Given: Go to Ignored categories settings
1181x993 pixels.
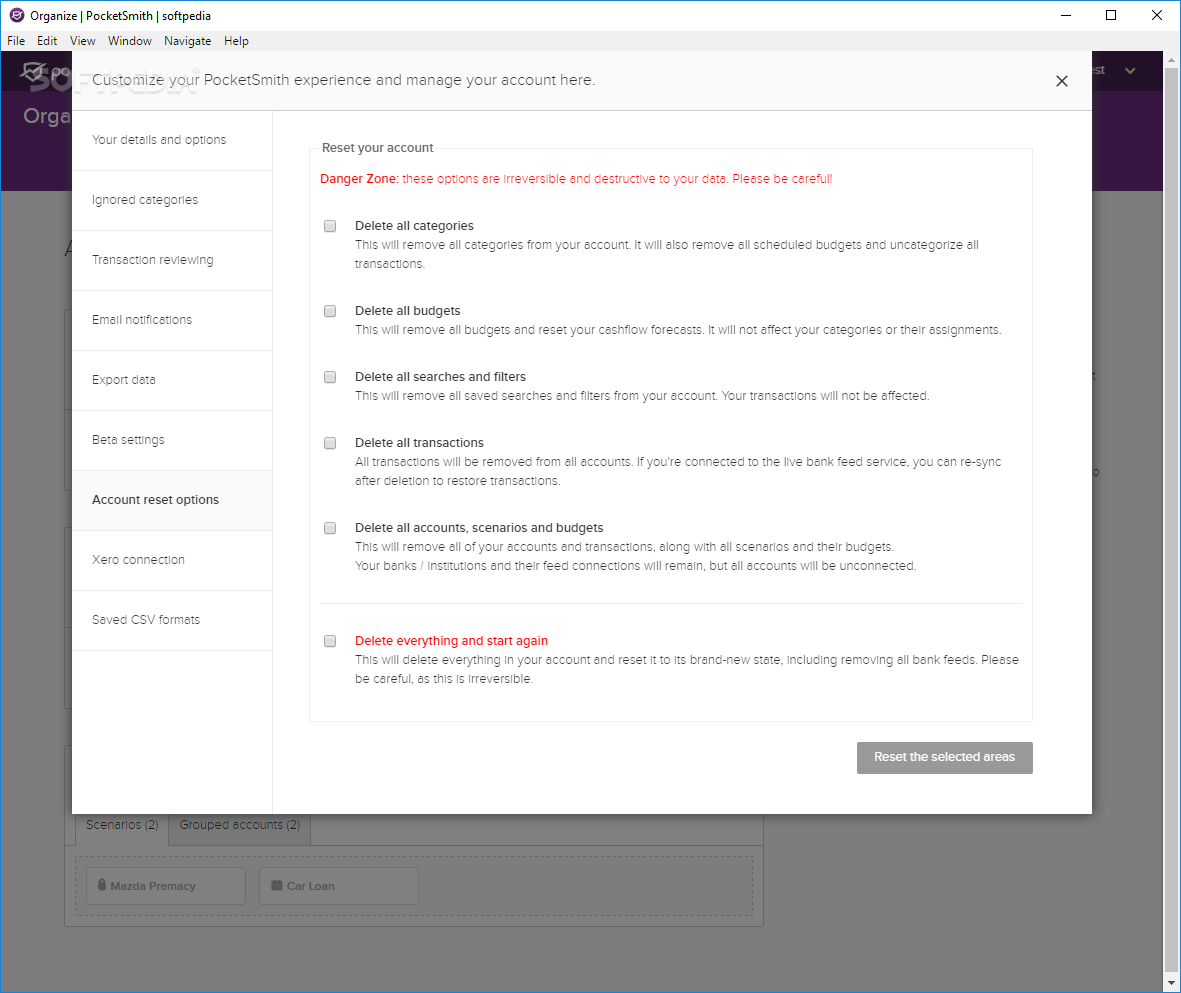Looking at the screenshot, I should pyautogui.click(x=172, y=200).
